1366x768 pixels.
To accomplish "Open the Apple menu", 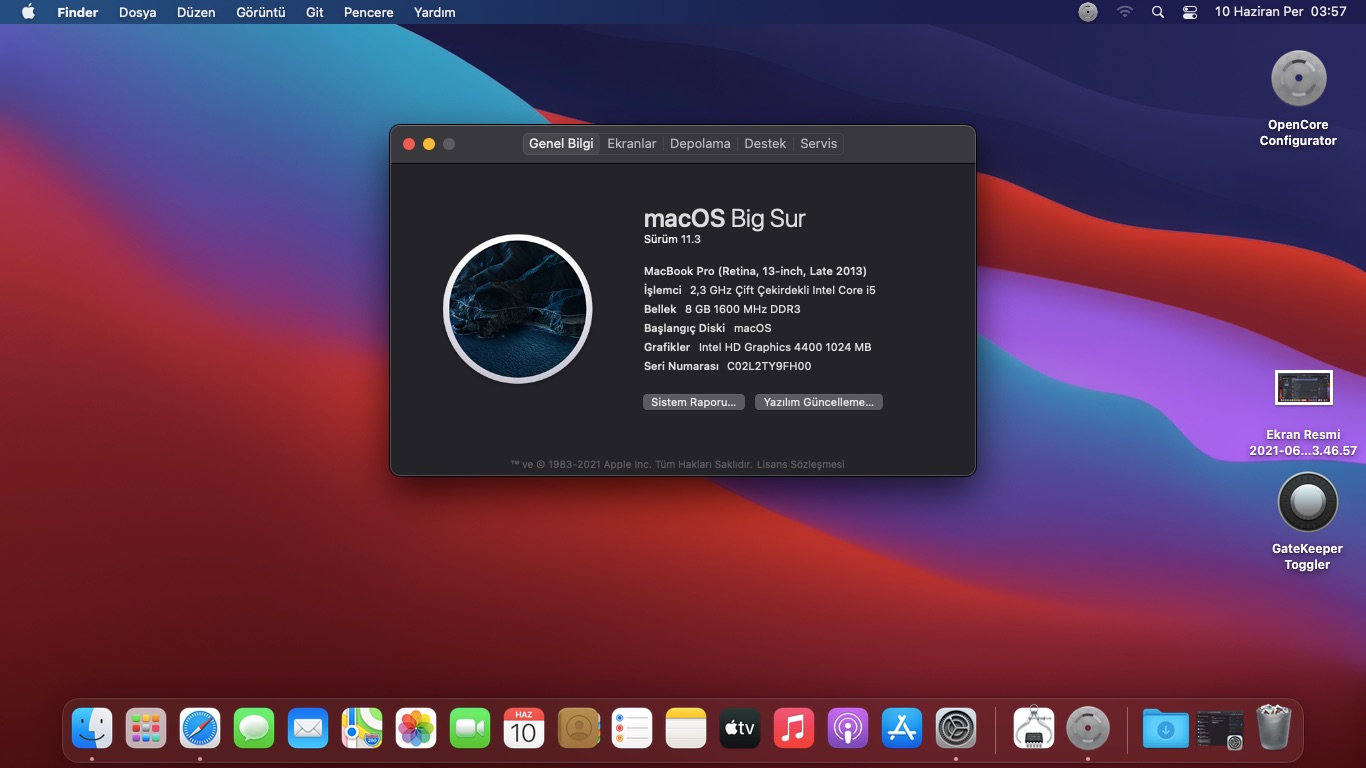I will click(x=28, y=12).
